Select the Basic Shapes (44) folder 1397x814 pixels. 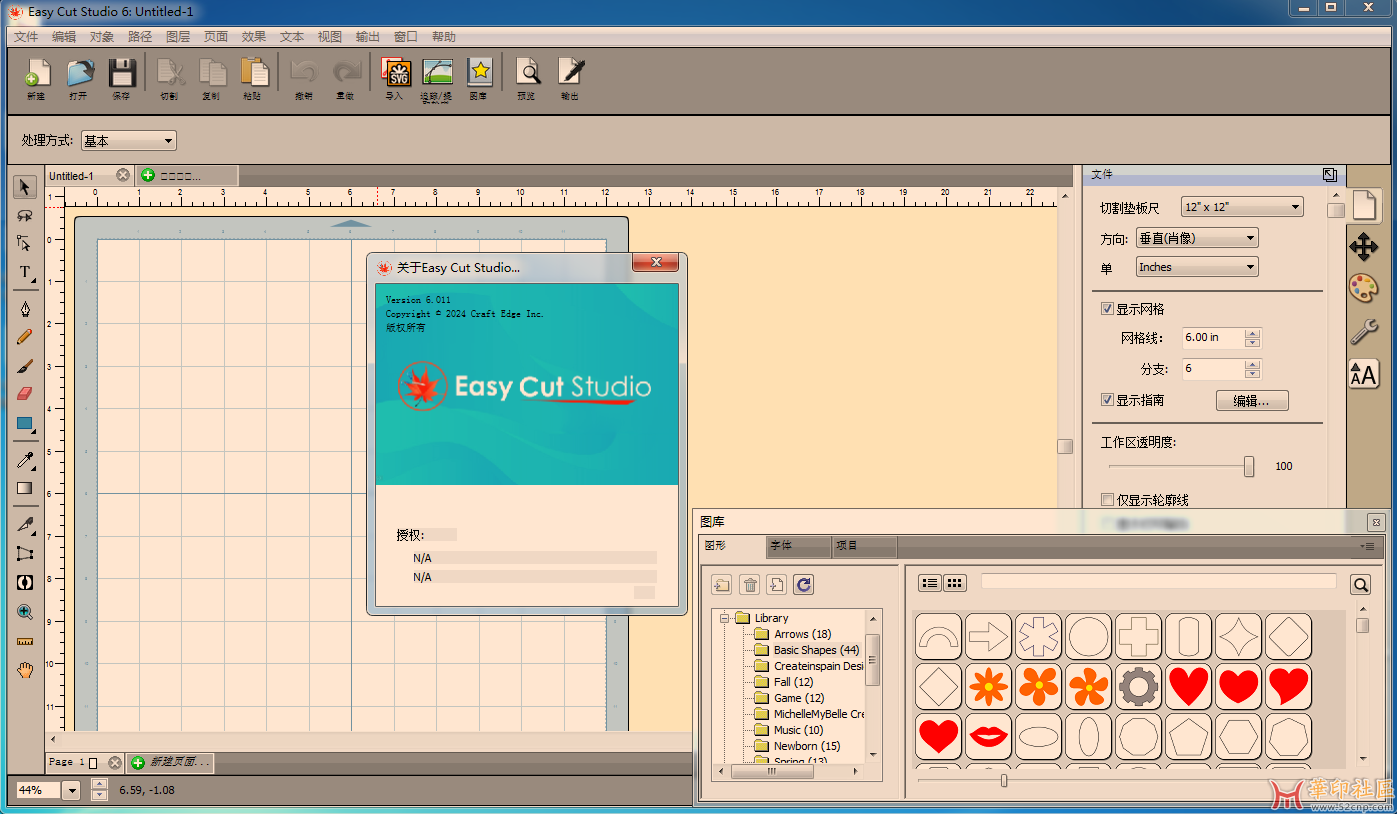click(x=816, y=650)
